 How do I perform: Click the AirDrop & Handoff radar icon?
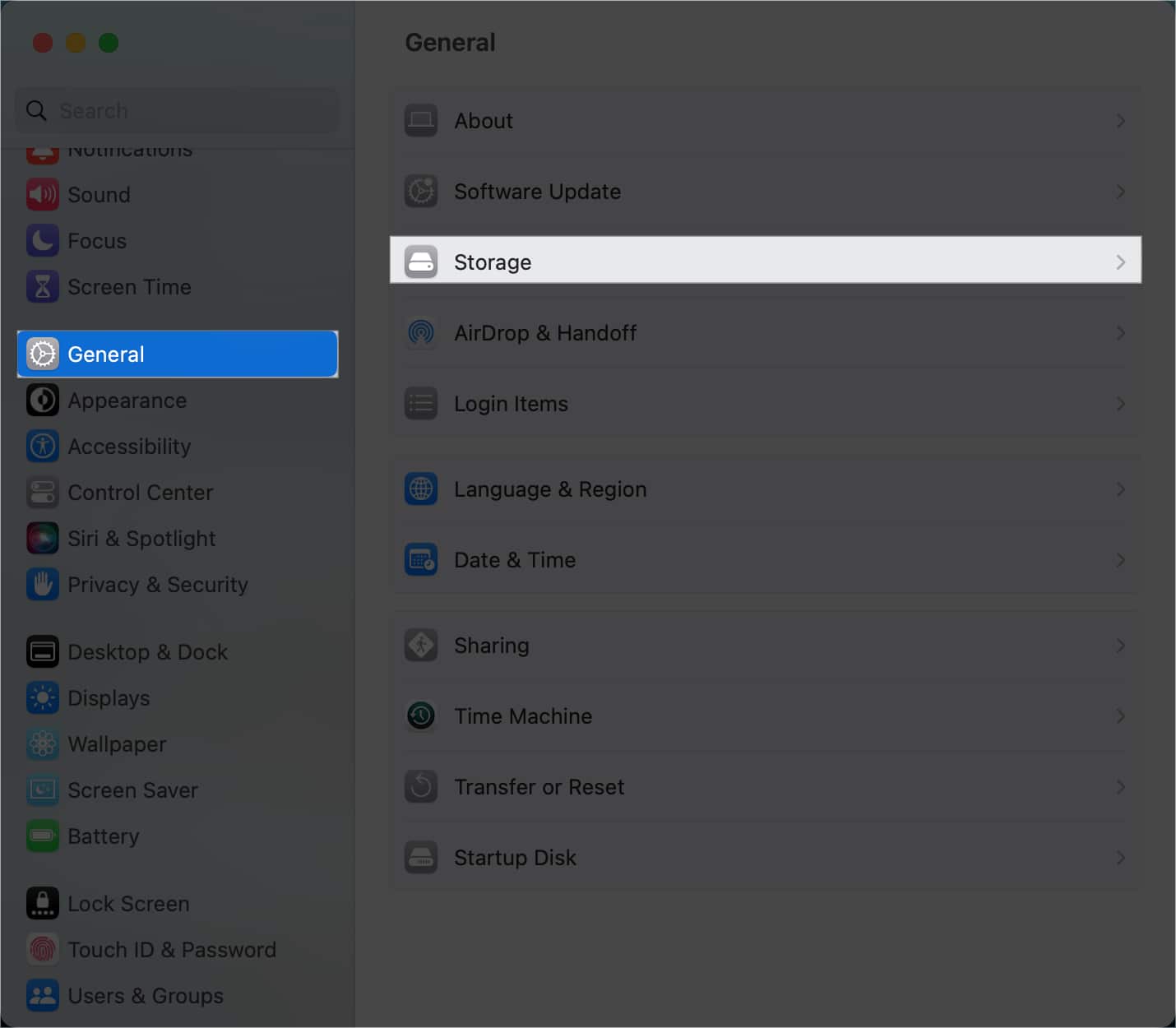click(421, 333)
